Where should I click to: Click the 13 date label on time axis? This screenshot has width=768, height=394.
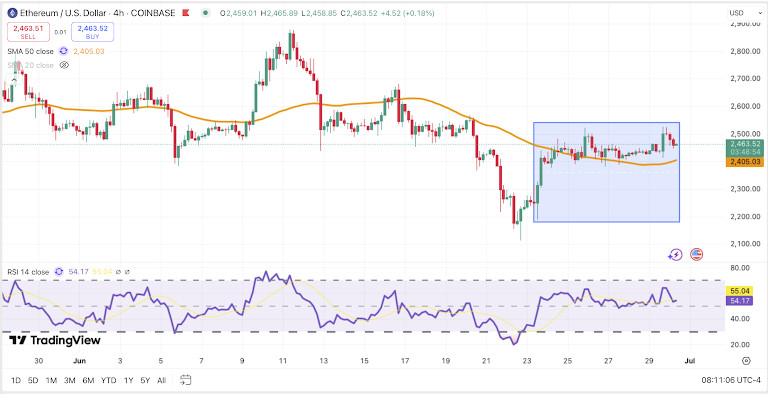(x=323, y=361)
